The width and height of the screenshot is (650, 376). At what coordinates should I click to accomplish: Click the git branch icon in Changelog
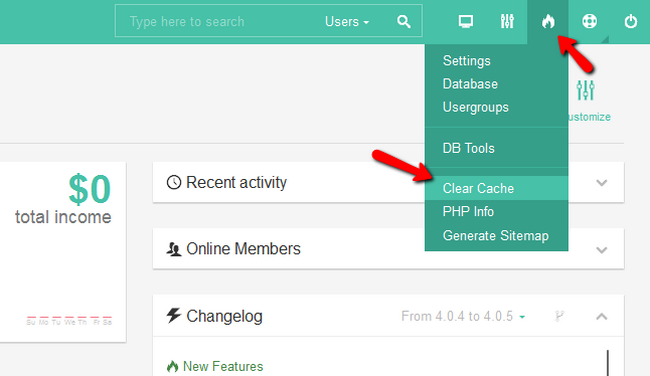(559, 316)
